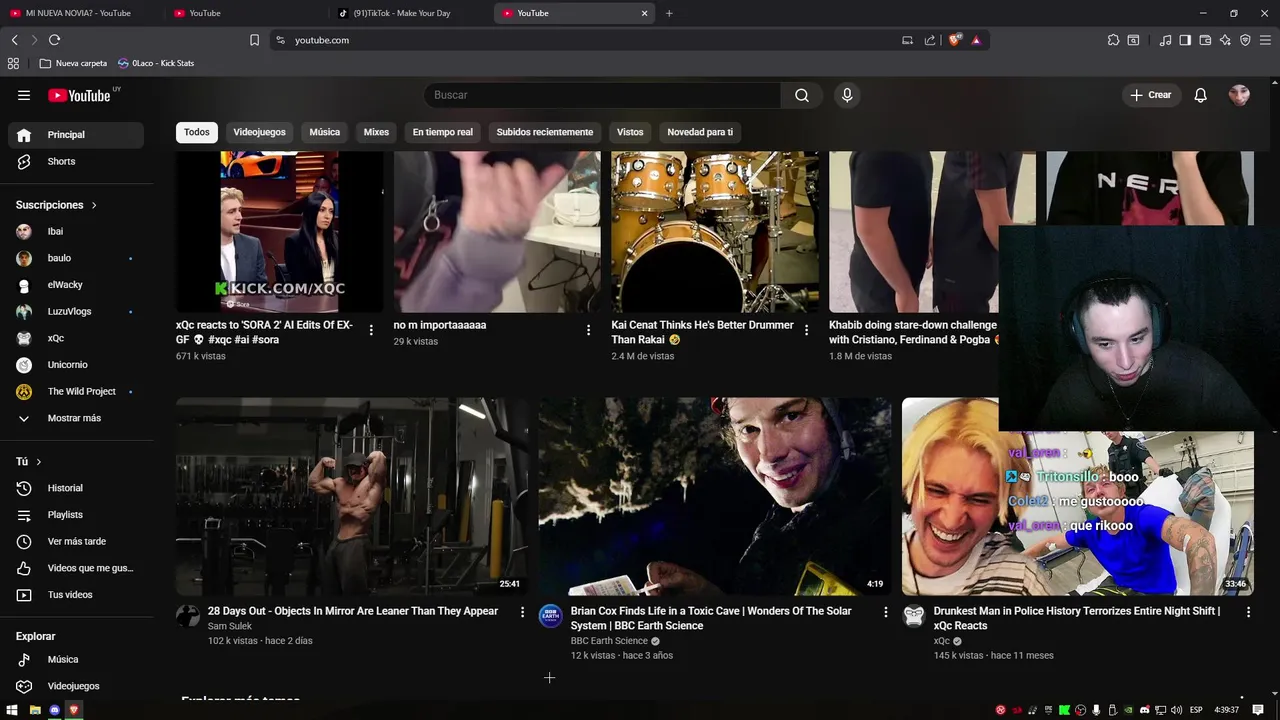Select the Música filter chip
The width and height of the screenshot is (1280, 720).
324,132
